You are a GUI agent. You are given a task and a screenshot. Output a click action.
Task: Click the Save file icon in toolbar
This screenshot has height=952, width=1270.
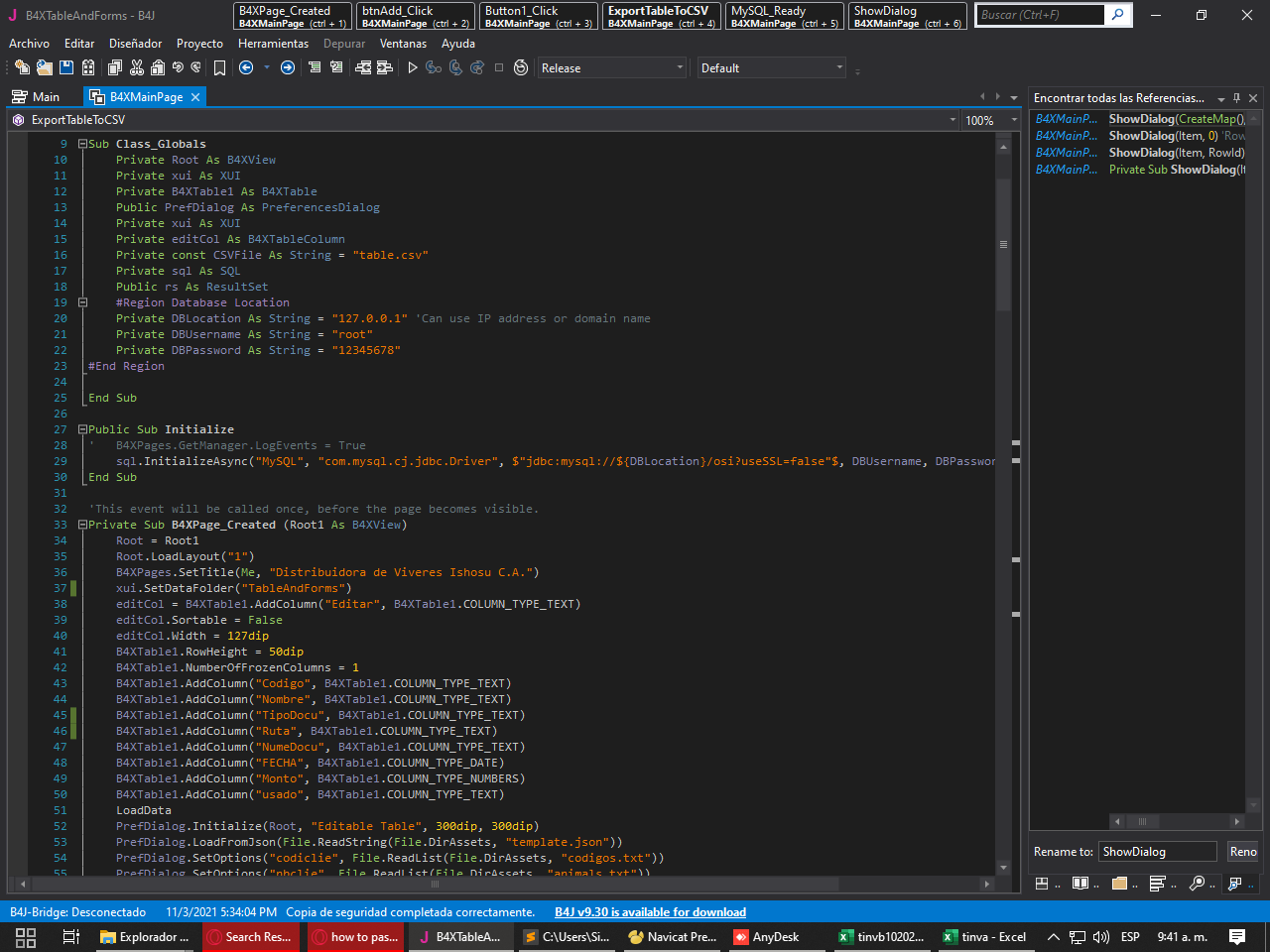tap(66, 67)
